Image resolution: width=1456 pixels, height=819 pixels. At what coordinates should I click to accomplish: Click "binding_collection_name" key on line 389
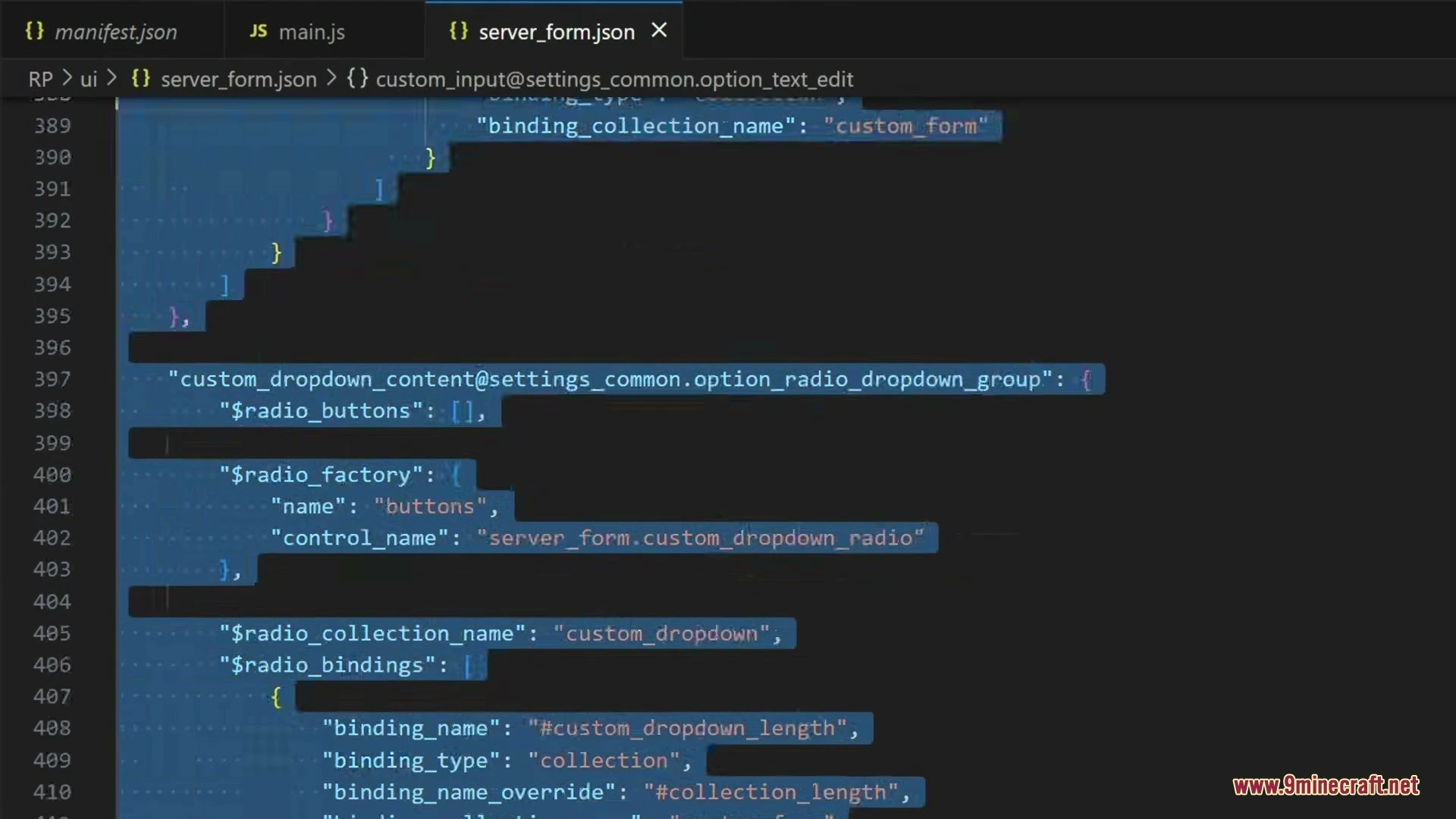pos(635,126)
